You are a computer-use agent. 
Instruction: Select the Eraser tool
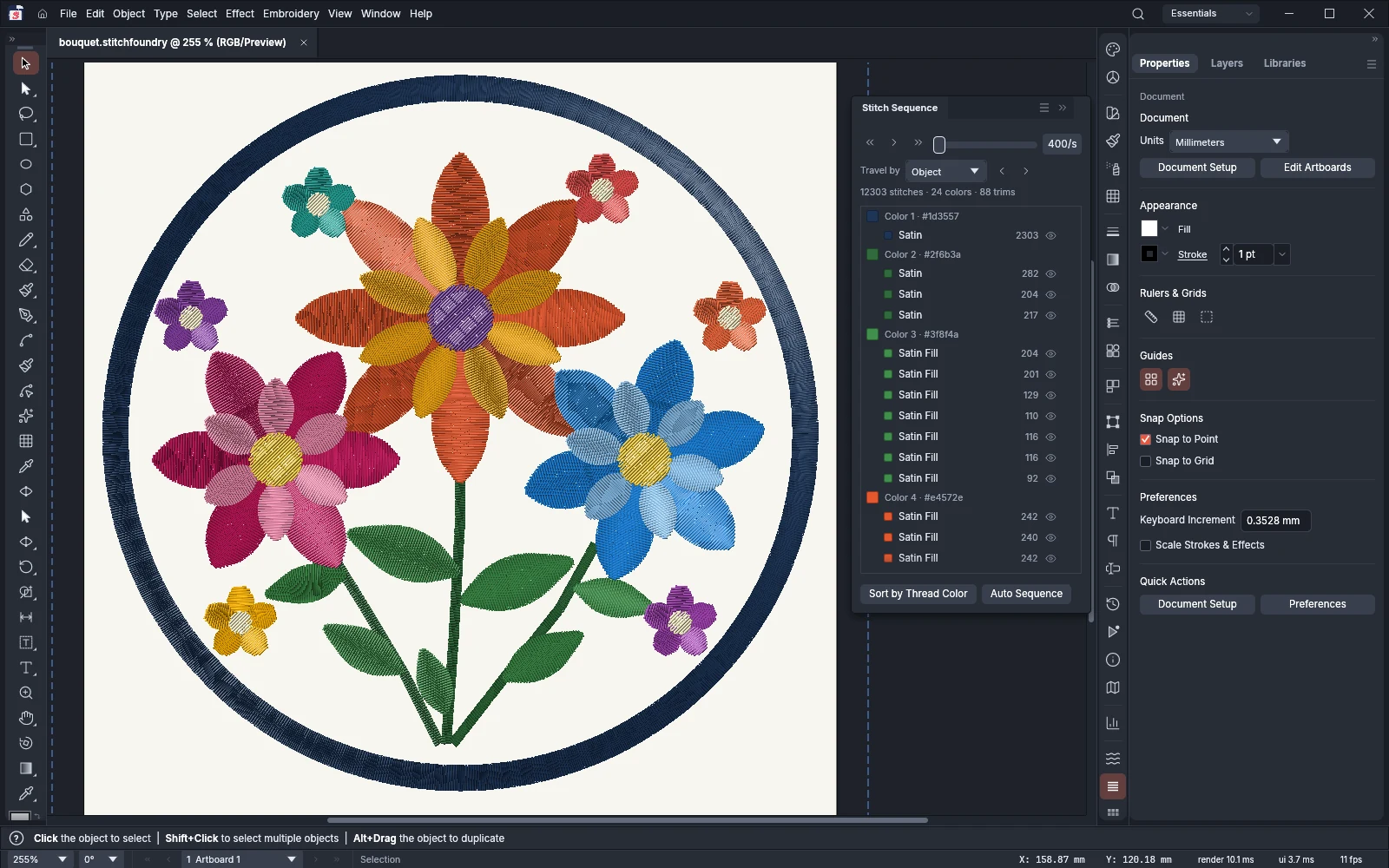(26, 266)
